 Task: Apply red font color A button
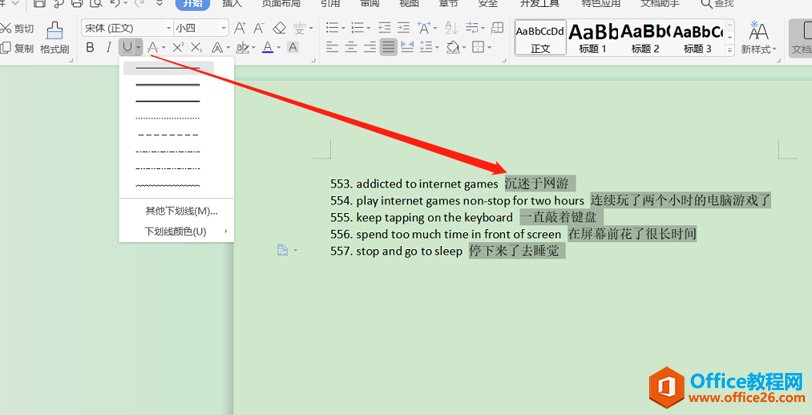tap(267, 48)
